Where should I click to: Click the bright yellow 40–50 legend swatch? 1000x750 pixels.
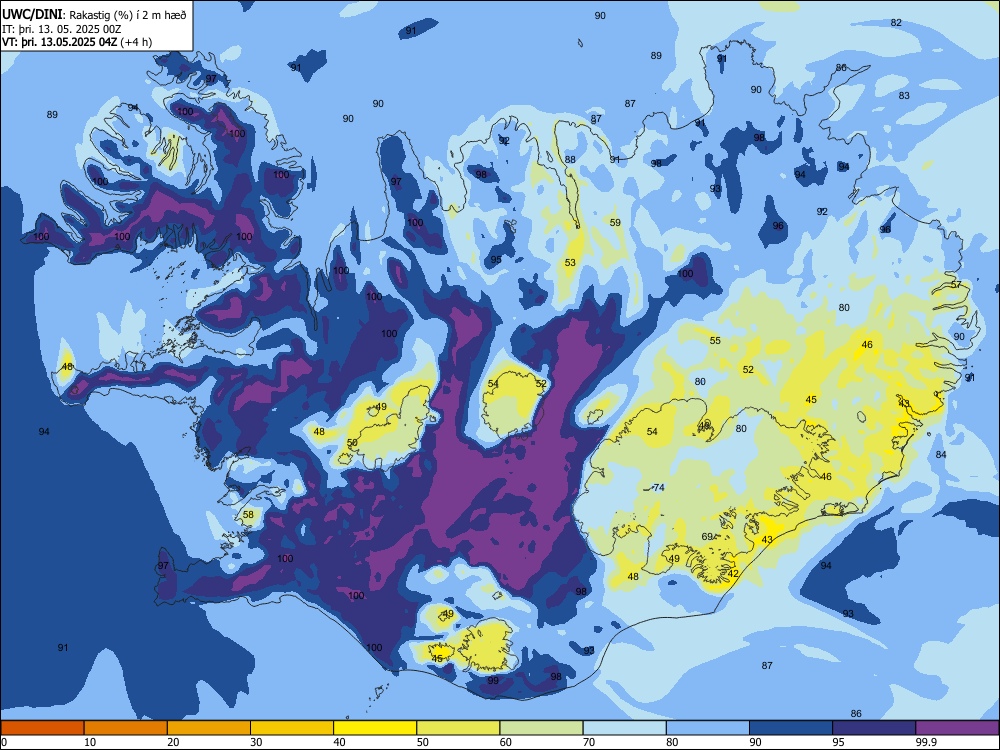pos(375,728)
